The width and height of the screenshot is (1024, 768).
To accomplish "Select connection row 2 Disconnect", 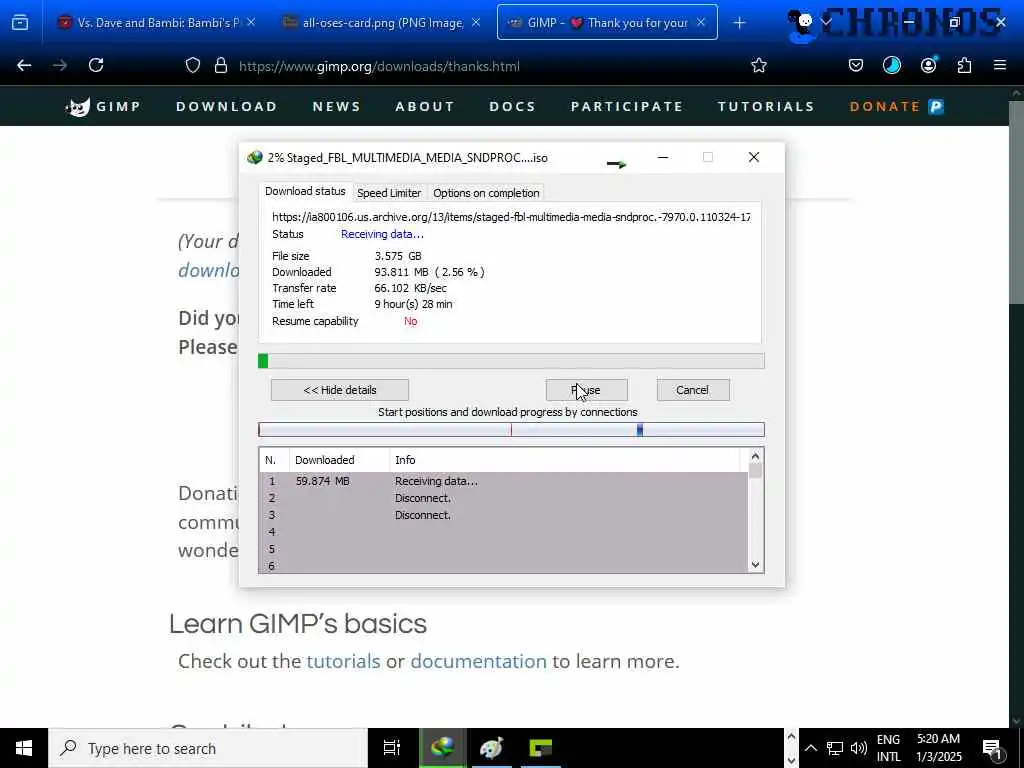I will [x=503, y=498].
